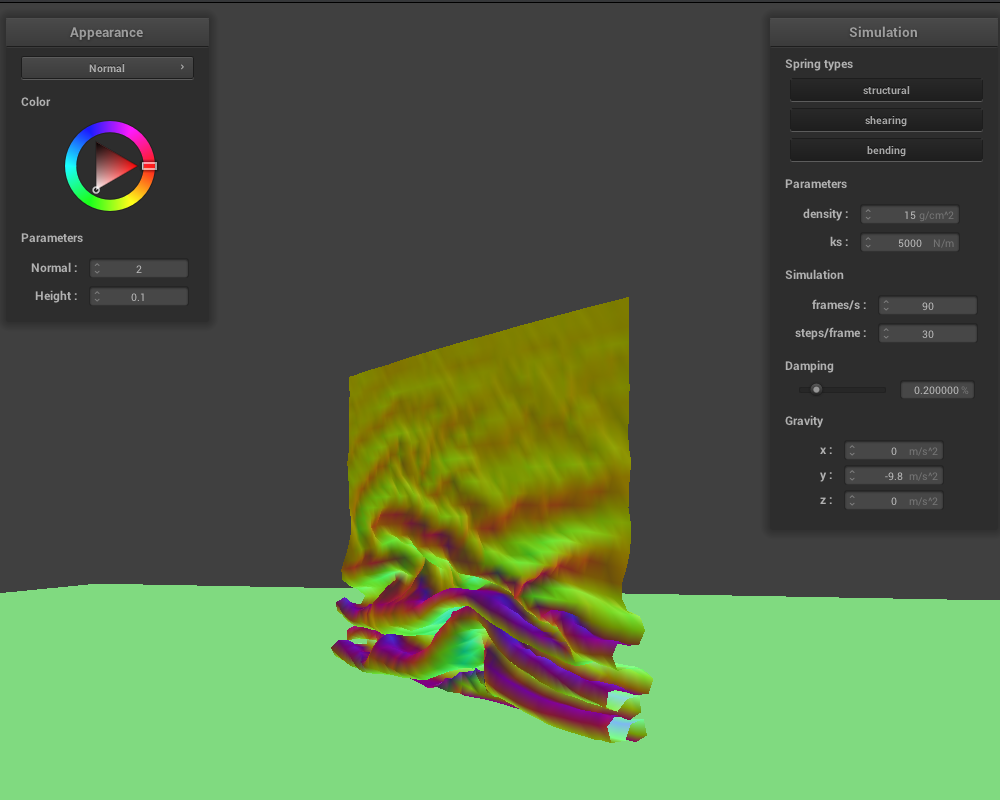The width and height of the screenshot is (1000, 800).
Task: Click the Gravity x value field
Action: click(x=893, y=450)
